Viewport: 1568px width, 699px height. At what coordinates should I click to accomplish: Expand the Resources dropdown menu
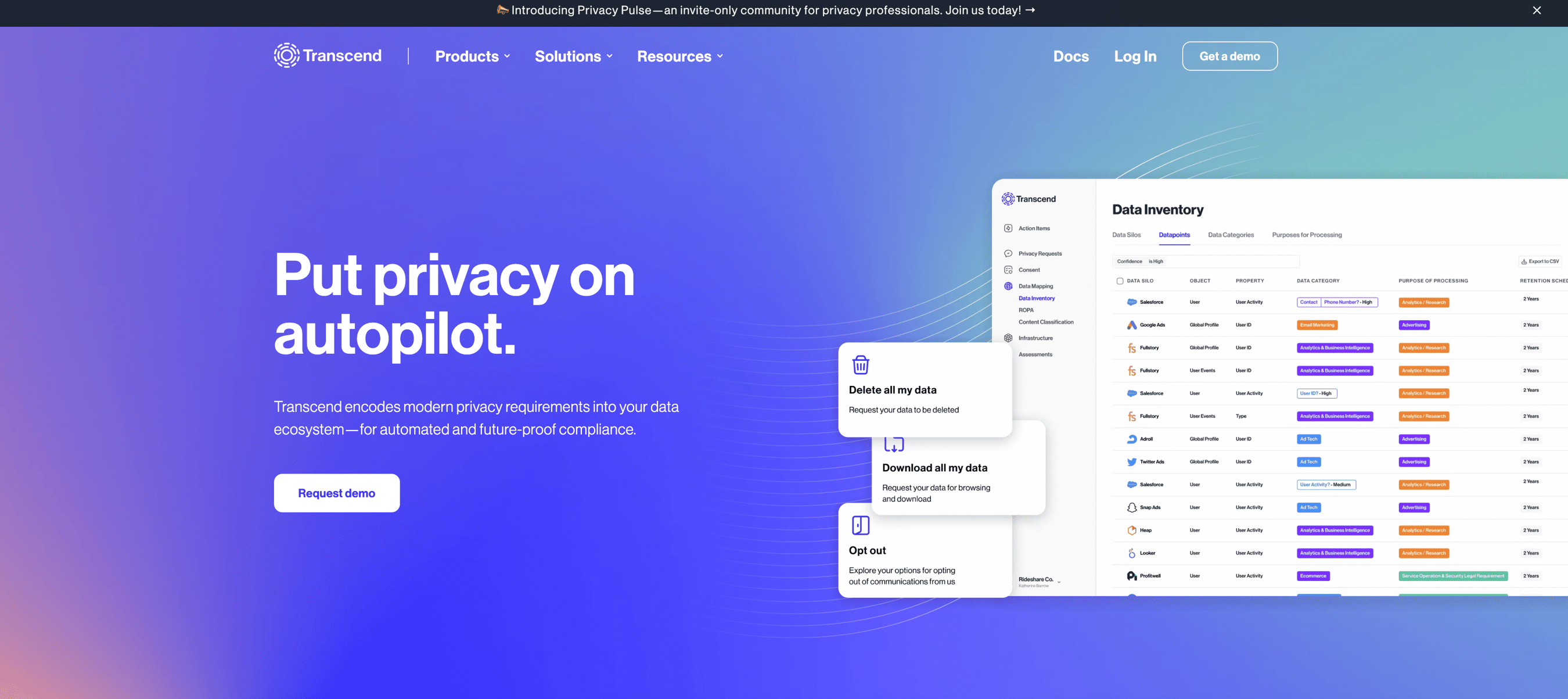[680, 56]
